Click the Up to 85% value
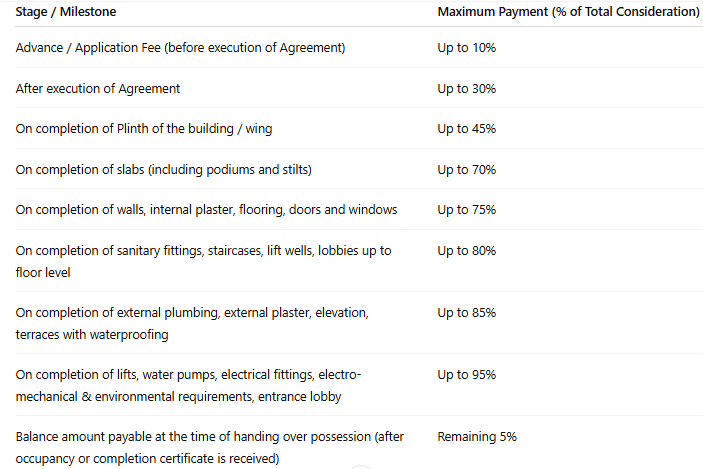This screenshot has height=469, width=703. coord(466,313)
